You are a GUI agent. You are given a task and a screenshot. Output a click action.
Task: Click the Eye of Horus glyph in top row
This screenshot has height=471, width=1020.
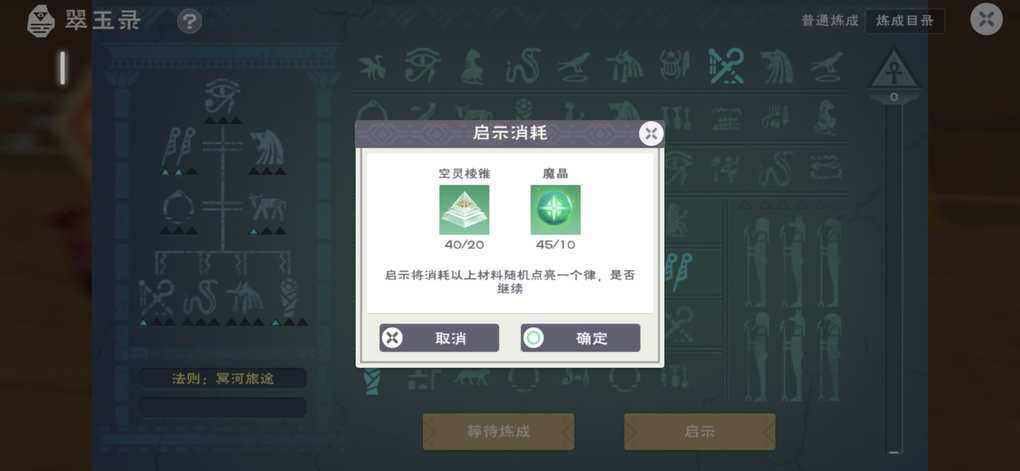(423, 65)
